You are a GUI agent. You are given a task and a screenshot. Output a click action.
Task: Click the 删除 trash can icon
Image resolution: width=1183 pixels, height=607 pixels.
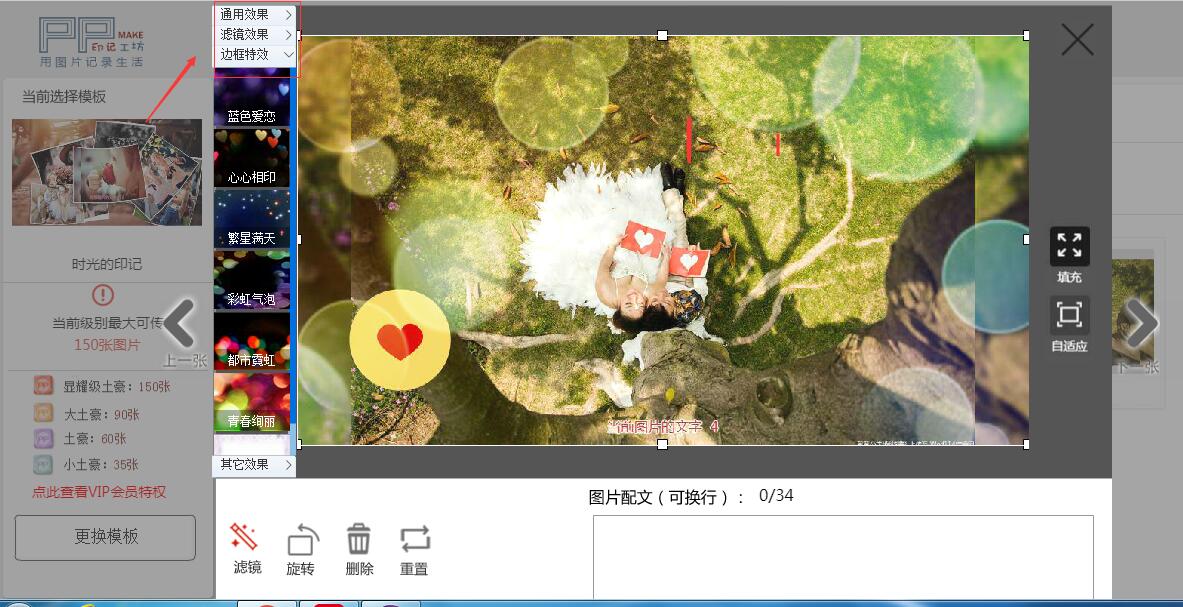coord(359,539)
